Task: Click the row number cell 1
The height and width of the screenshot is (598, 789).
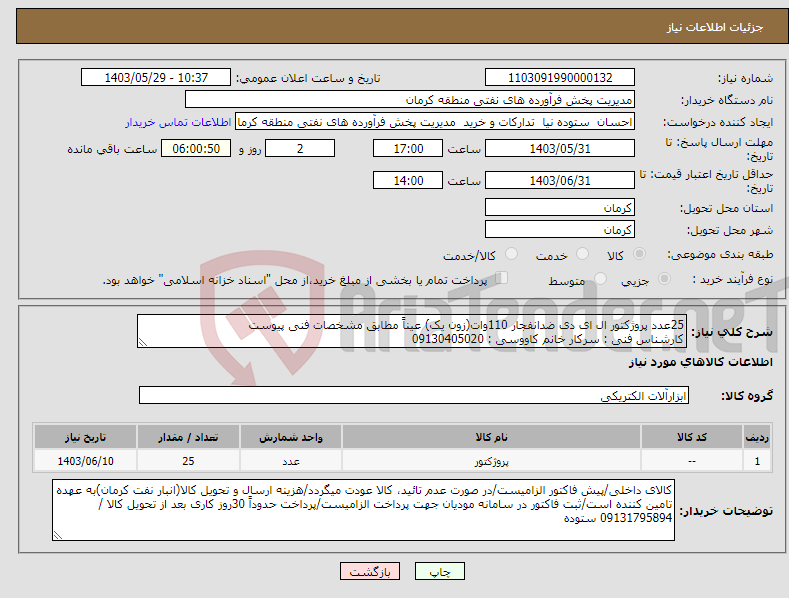Action: (x=757, y=461)
